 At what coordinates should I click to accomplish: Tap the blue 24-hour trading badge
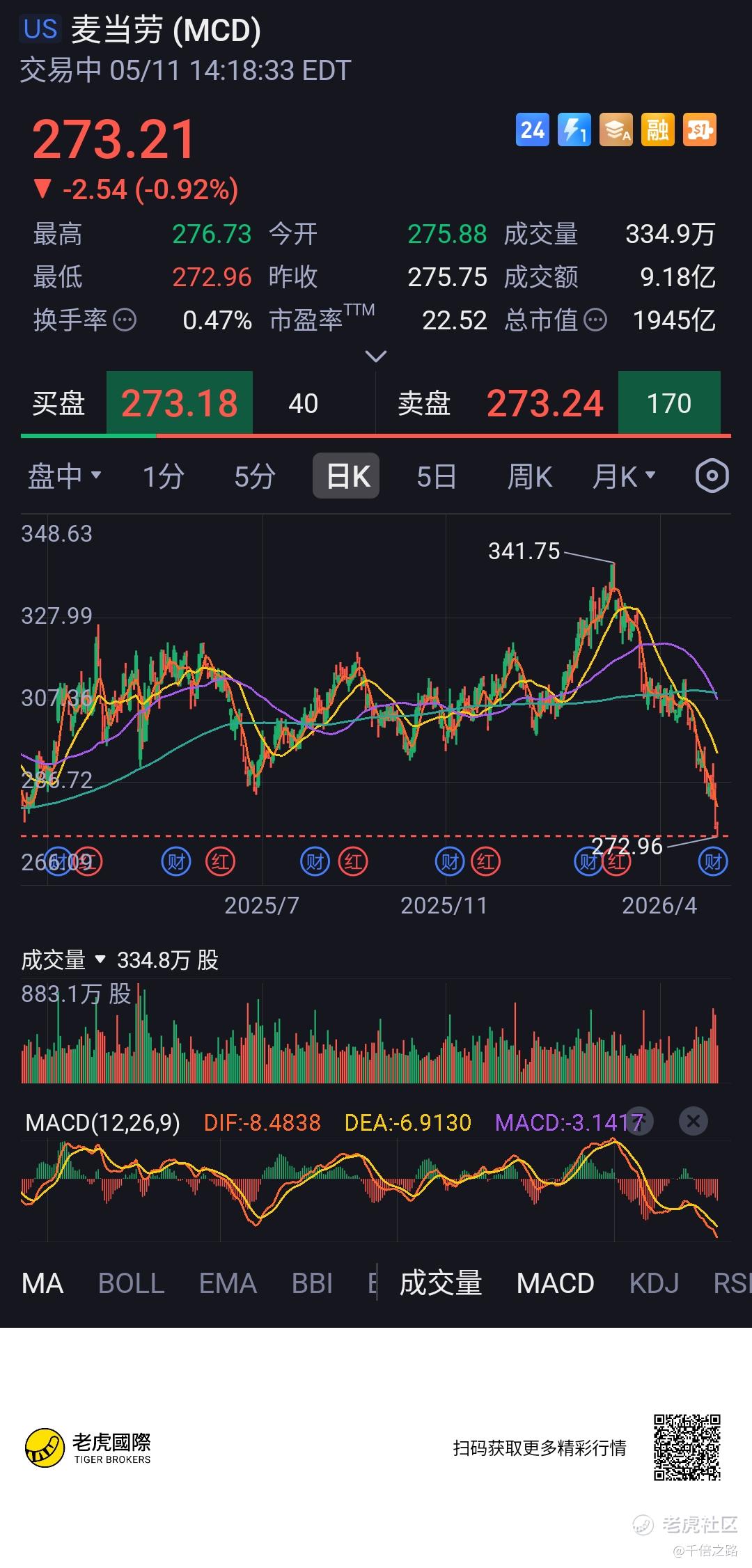[x=532, y=130]
